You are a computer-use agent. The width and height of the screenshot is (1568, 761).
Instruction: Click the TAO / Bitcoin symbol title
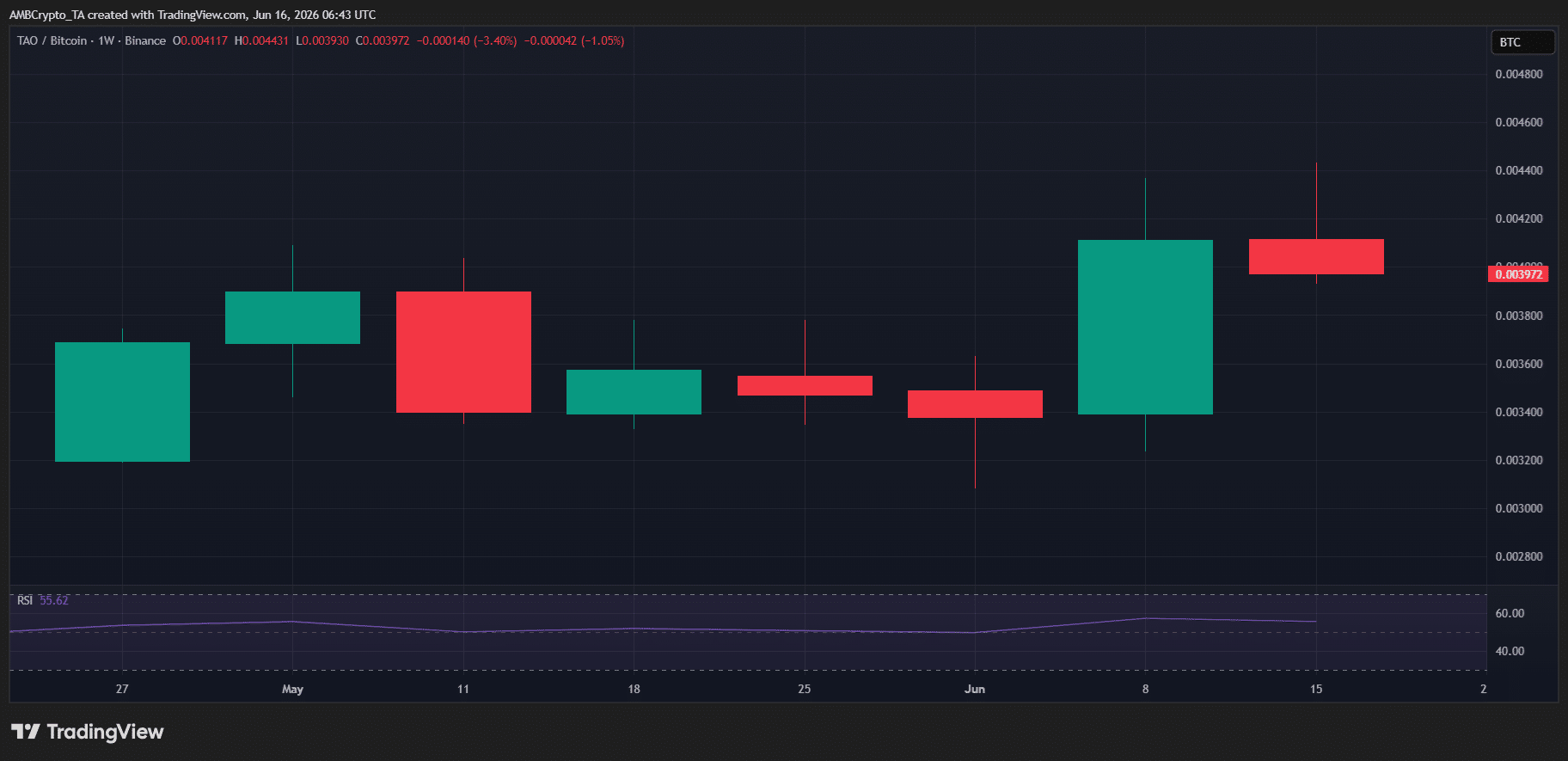[x=52, y=40]
